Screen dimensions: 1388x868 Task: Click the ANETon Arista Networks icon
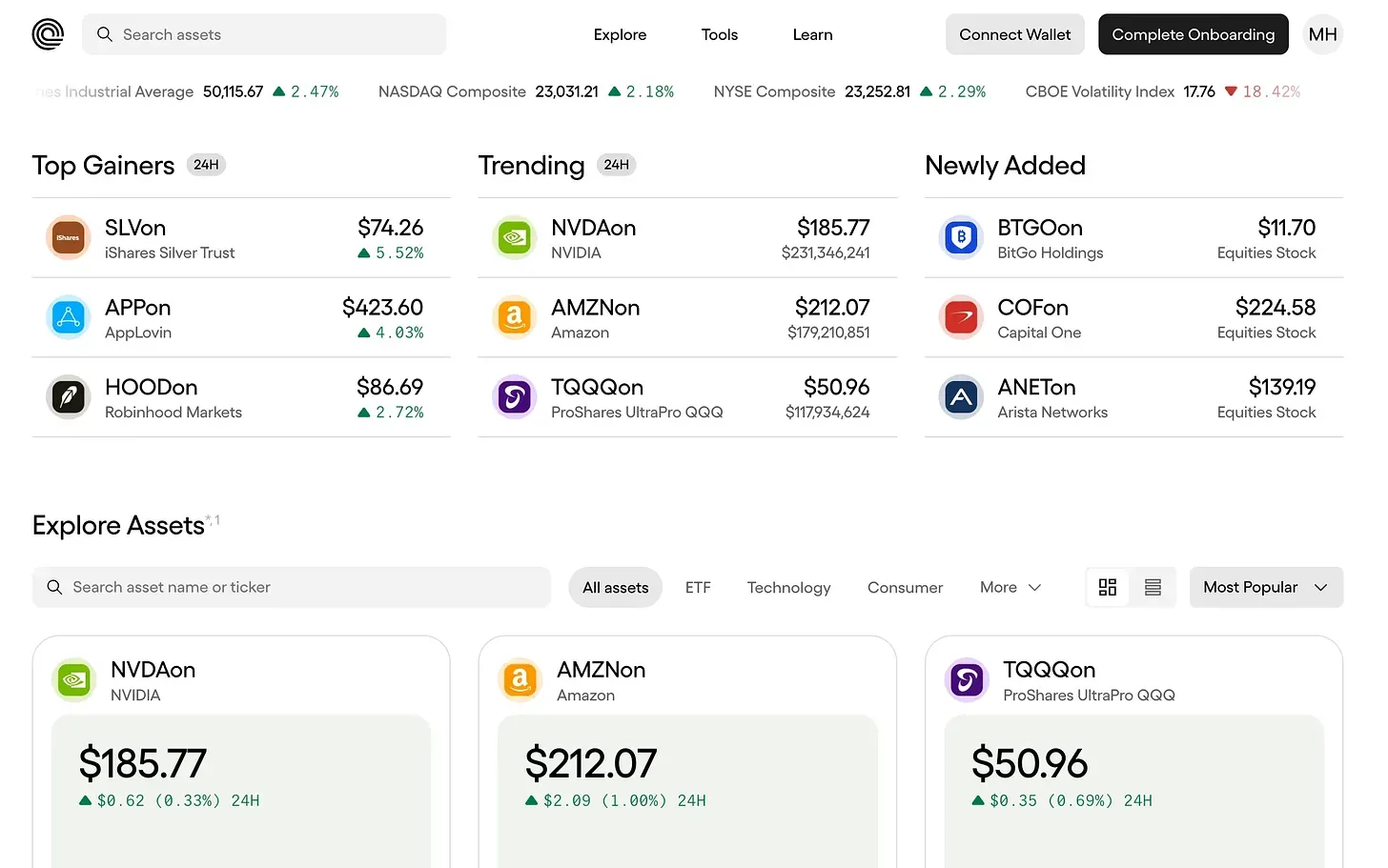961,397
